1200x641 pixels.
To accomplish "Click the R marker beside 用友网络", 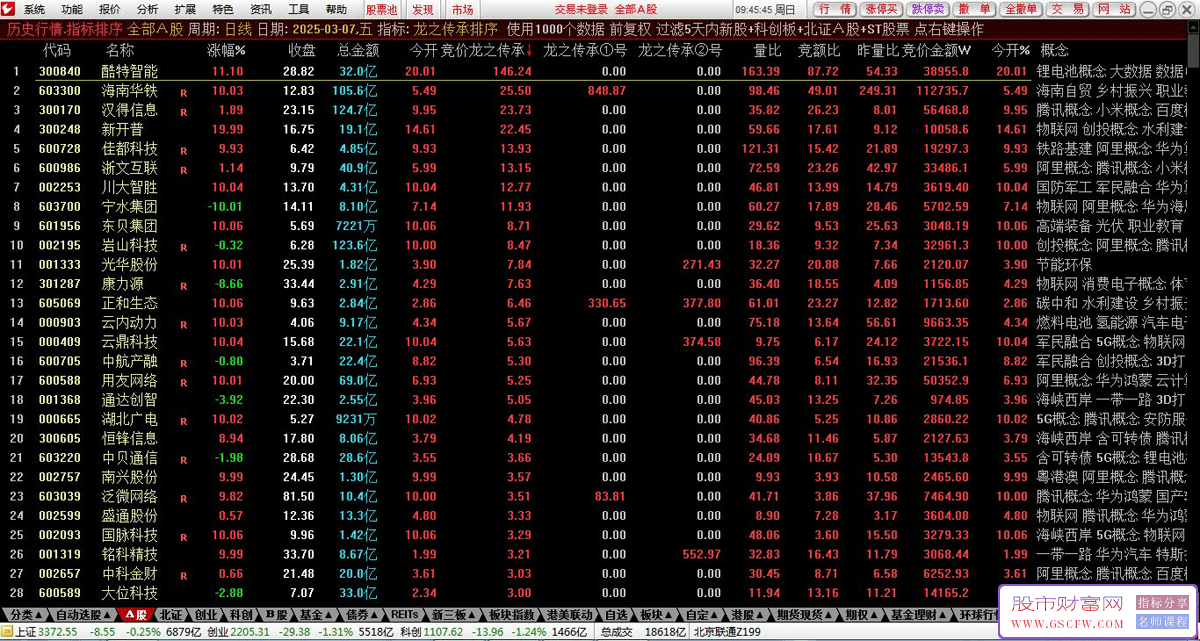I will 183,381.
